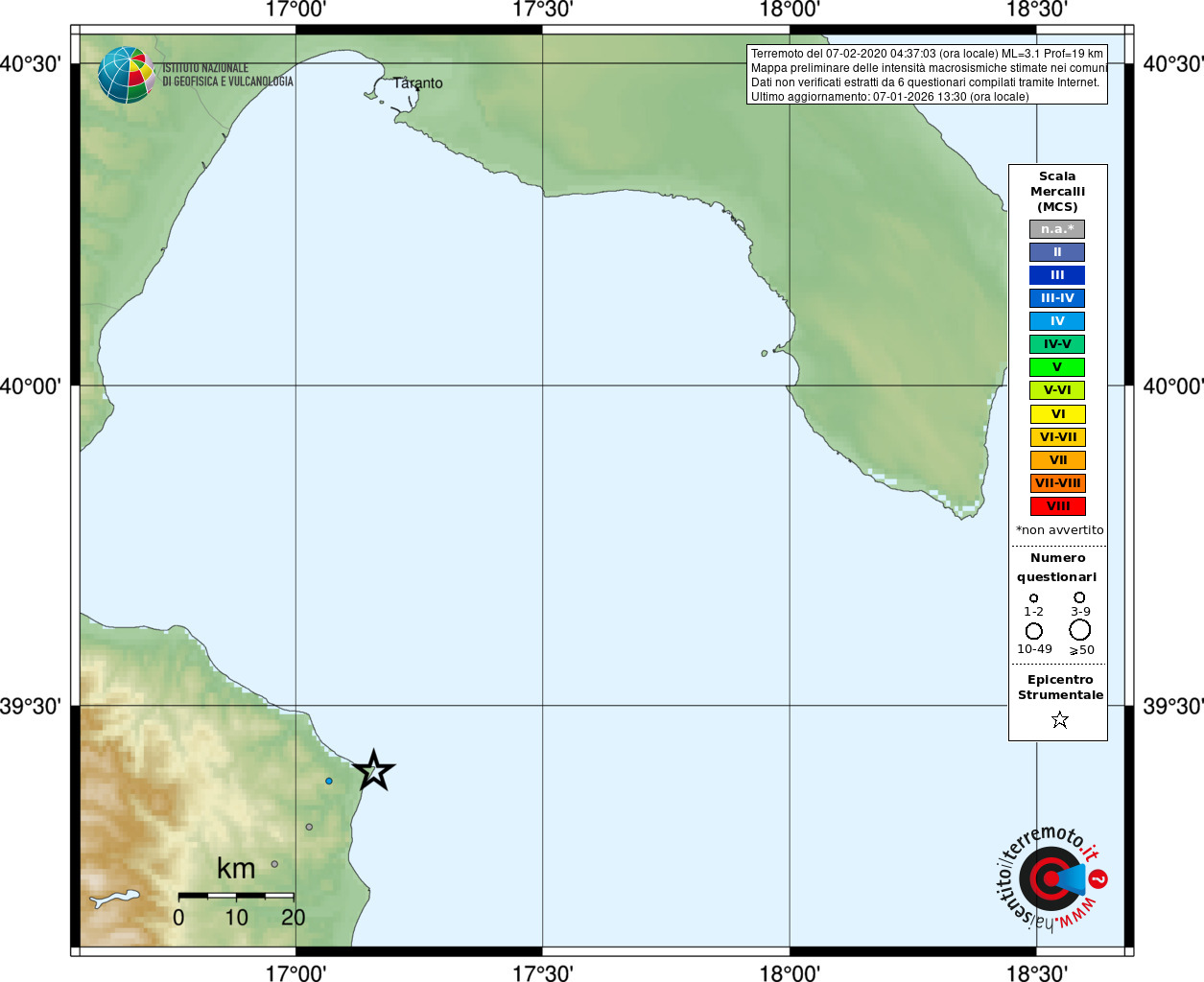Click the star symbol in the legend
This screenshot has width=1204, height=982.
pos(1059,719)
